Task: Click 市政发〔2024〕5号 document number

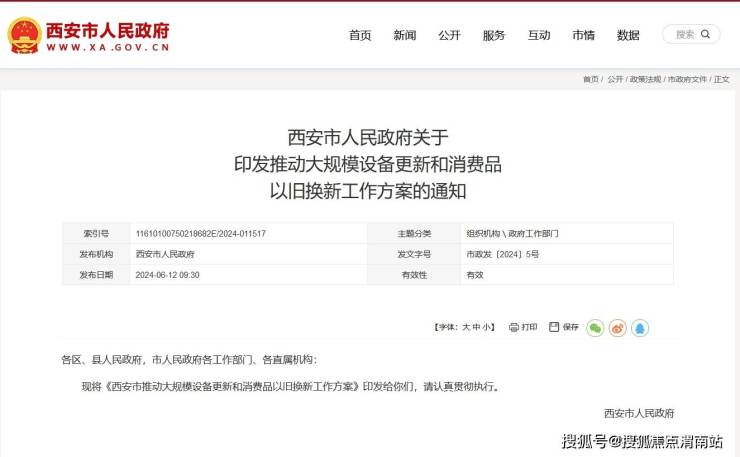Action: (502, 254)
